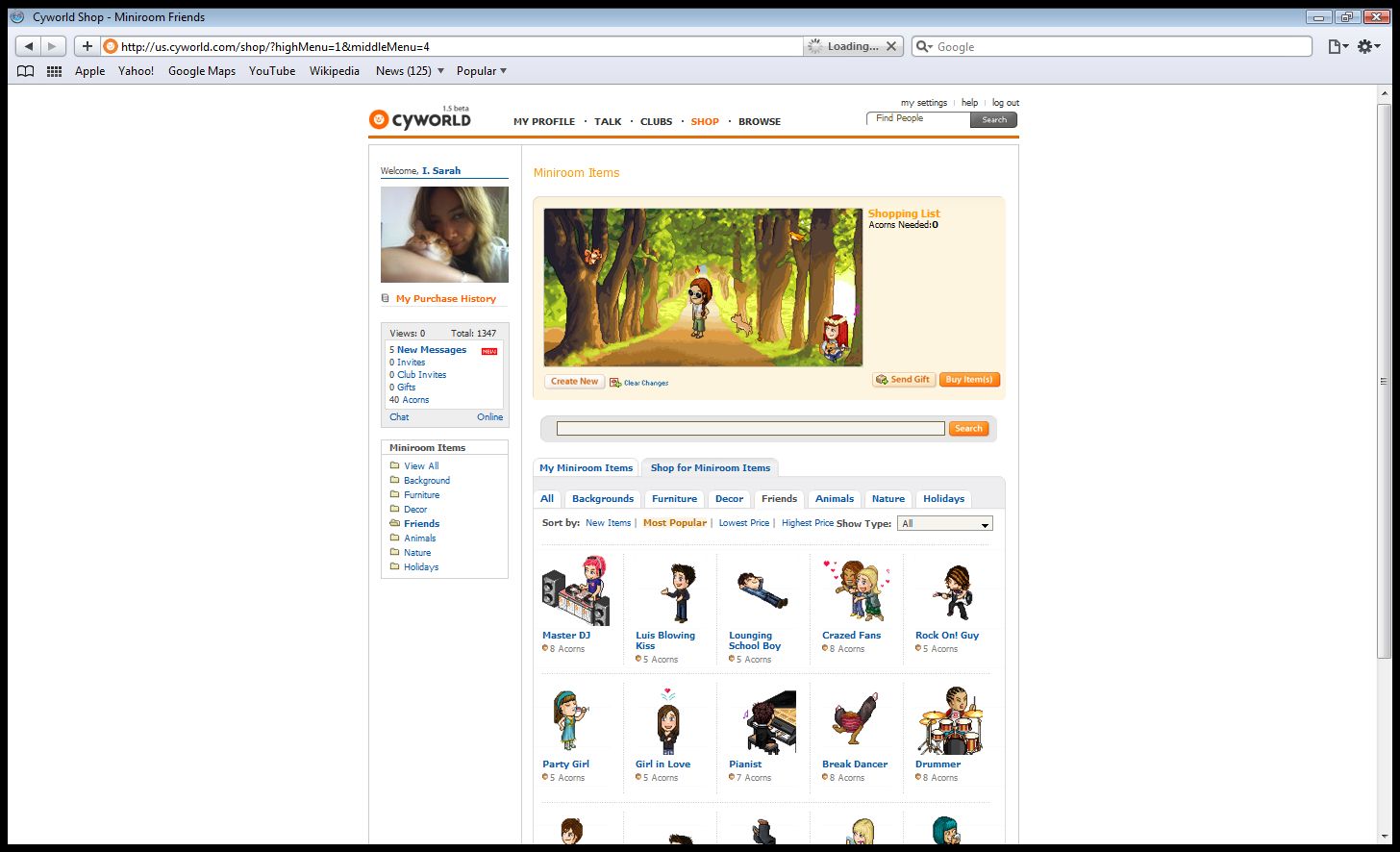Select Holidays category tab
The height and width of the screenshot is (852, 1400).
pos(943,499)
